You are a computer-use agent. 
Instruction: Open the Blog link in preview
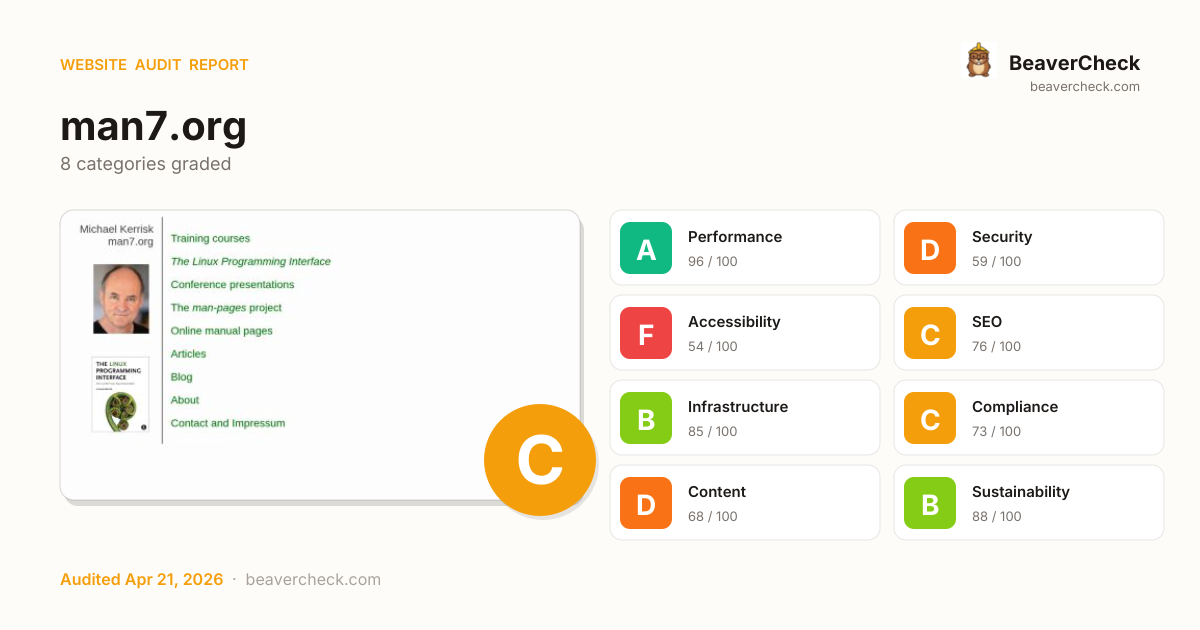click(181, 377)
